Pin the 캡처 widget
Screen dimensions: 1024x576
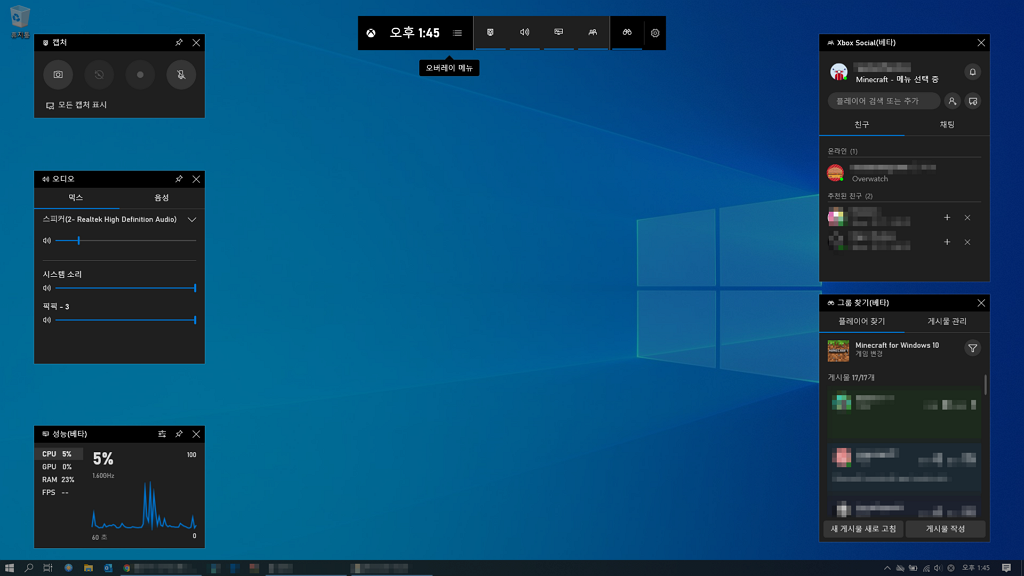coord(178,42)
